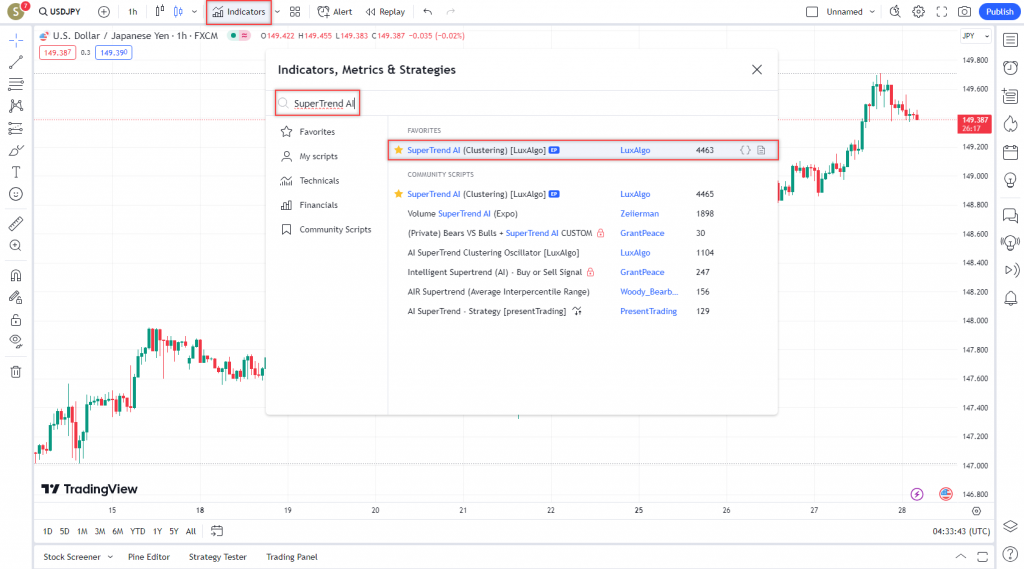Select the ruler measure tool
The image size is (1024, 569).
pos(16,223)
